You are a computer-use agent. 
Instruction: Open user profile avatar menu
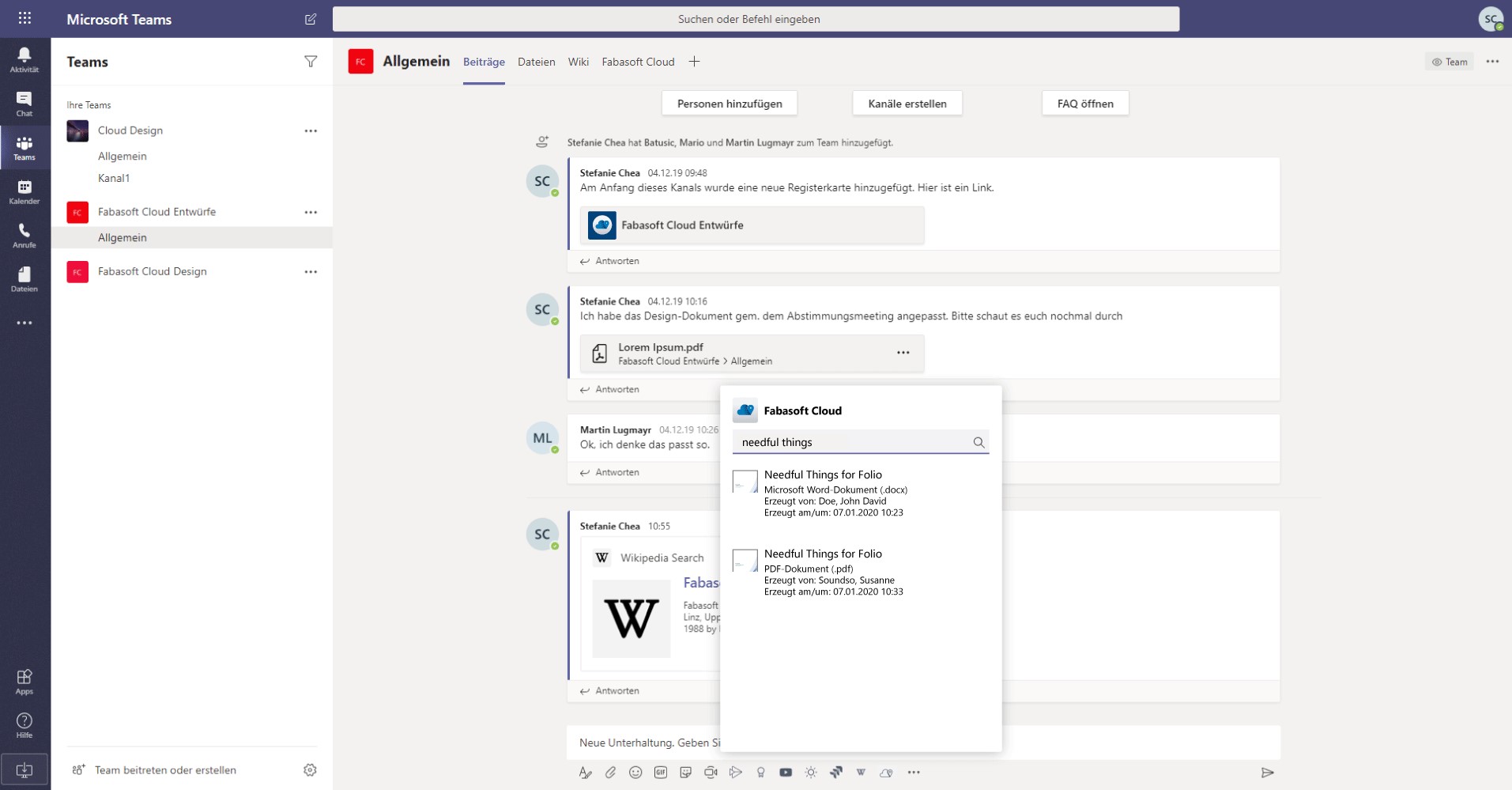pyautogui.click(x=1491, y=19)
